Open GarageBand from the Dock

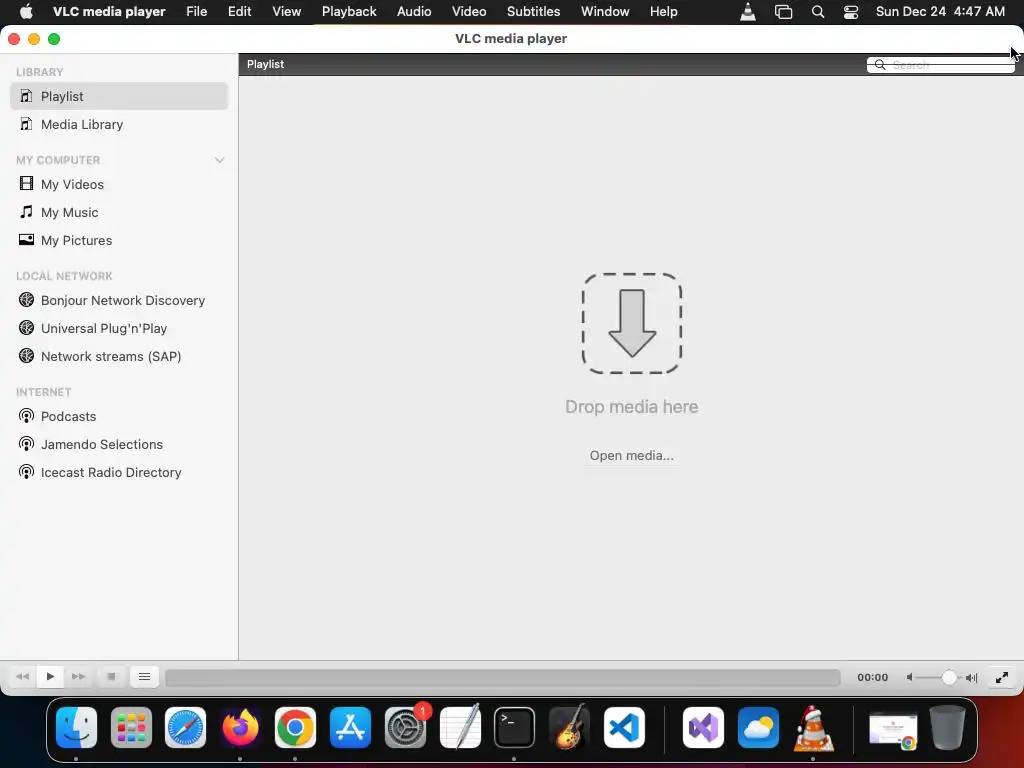click(569, 728)
